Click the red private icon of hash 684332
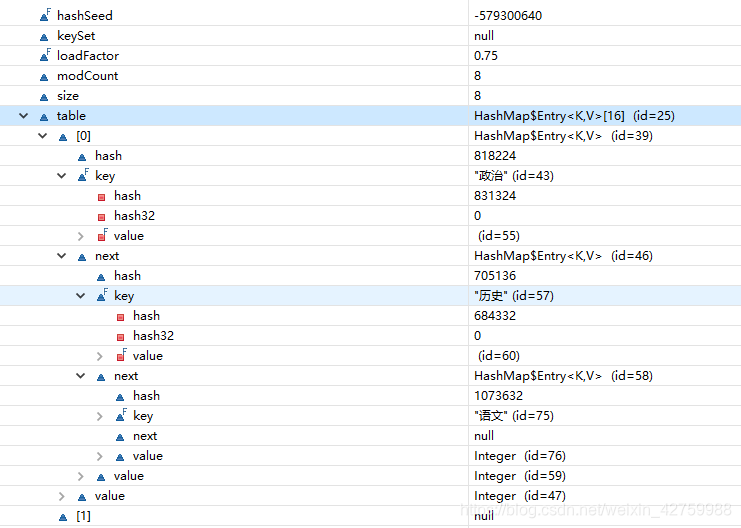The height and width of the screenshot is (528, 741). click(121, 317)
